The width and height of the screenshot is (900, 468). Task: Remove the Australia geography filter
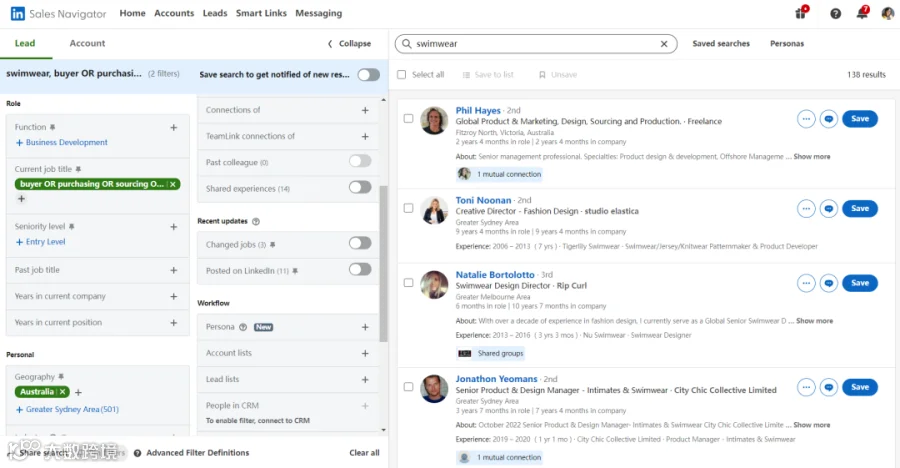coord(63,392)
